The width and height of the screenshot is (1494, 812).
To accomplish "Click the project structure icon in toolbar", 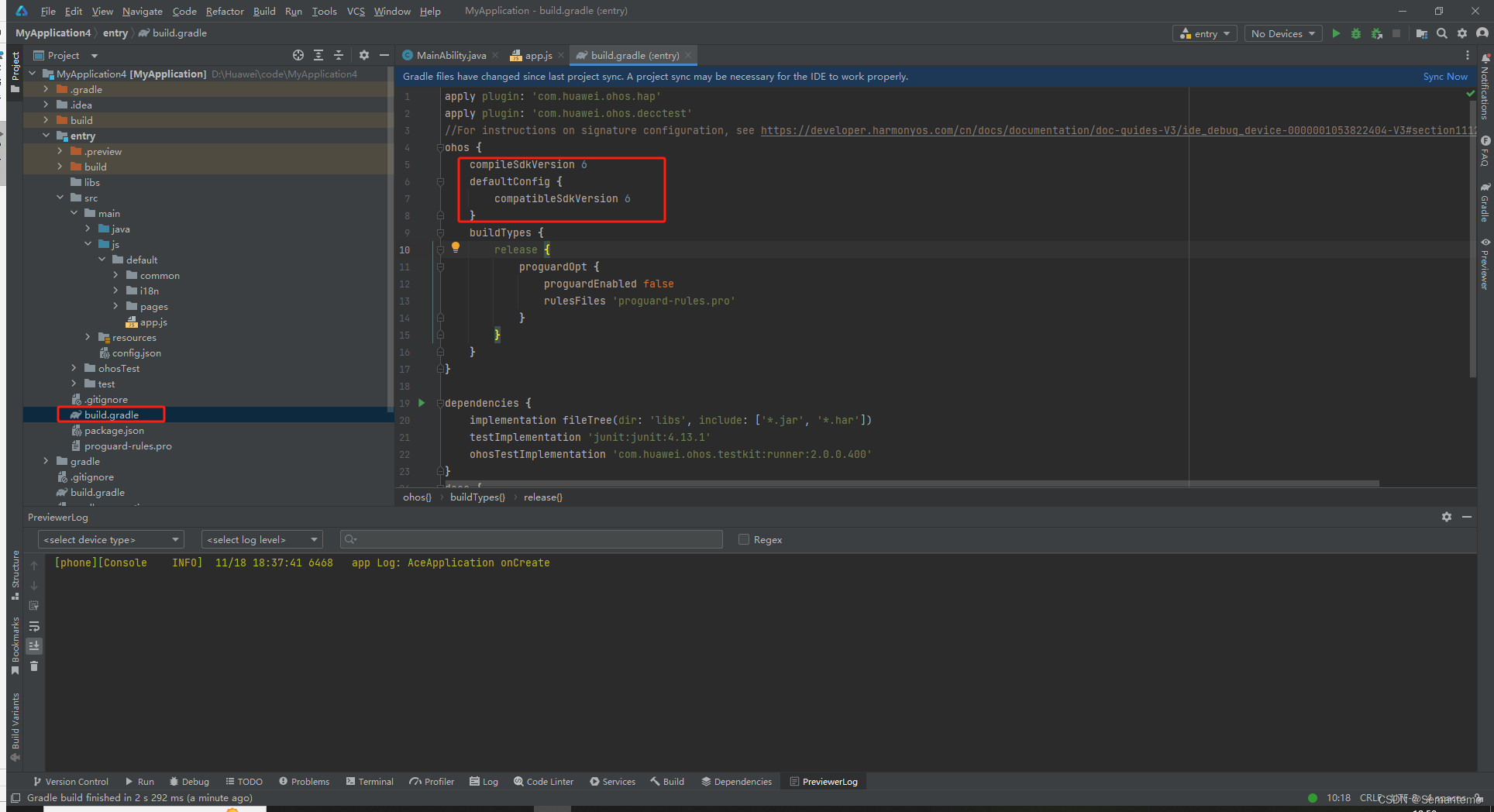I will [x=1421, y=33].
